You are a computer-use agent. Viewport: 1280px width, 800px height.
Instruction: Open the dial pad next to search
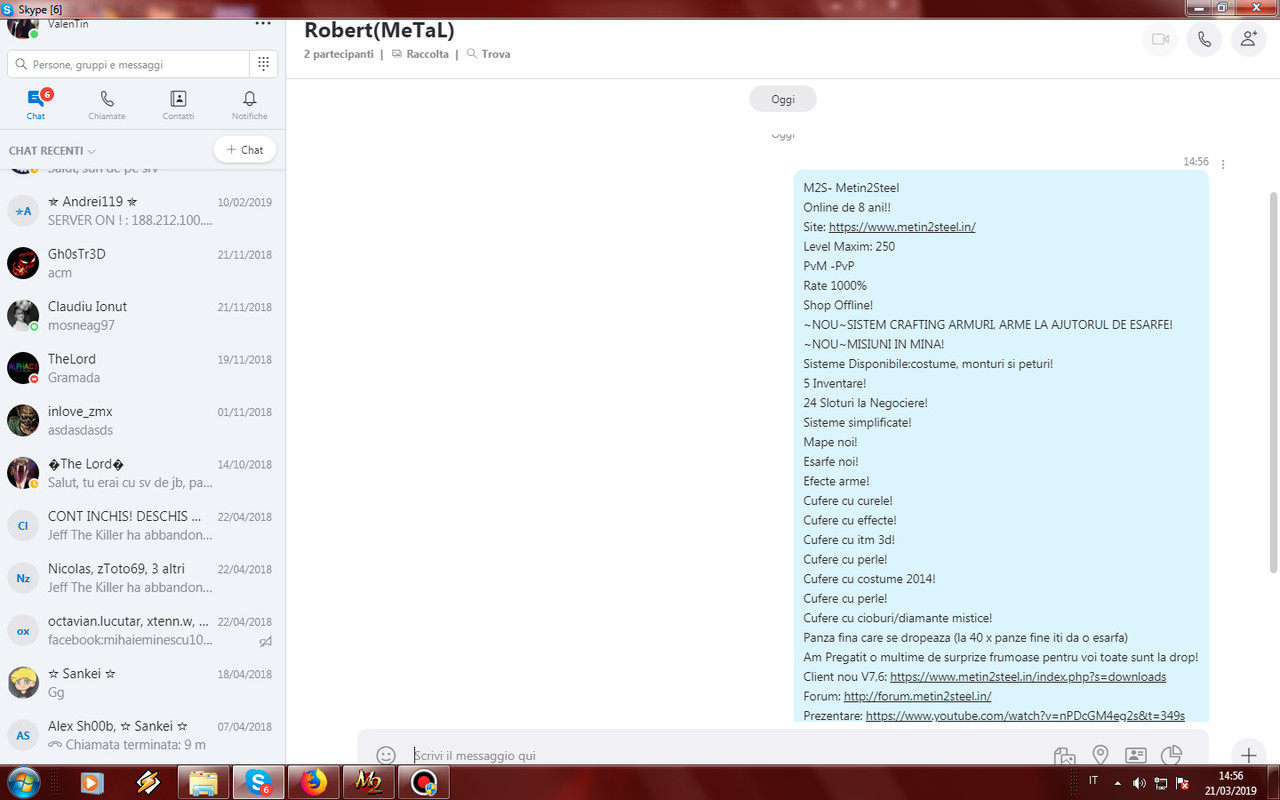[263, 63]
